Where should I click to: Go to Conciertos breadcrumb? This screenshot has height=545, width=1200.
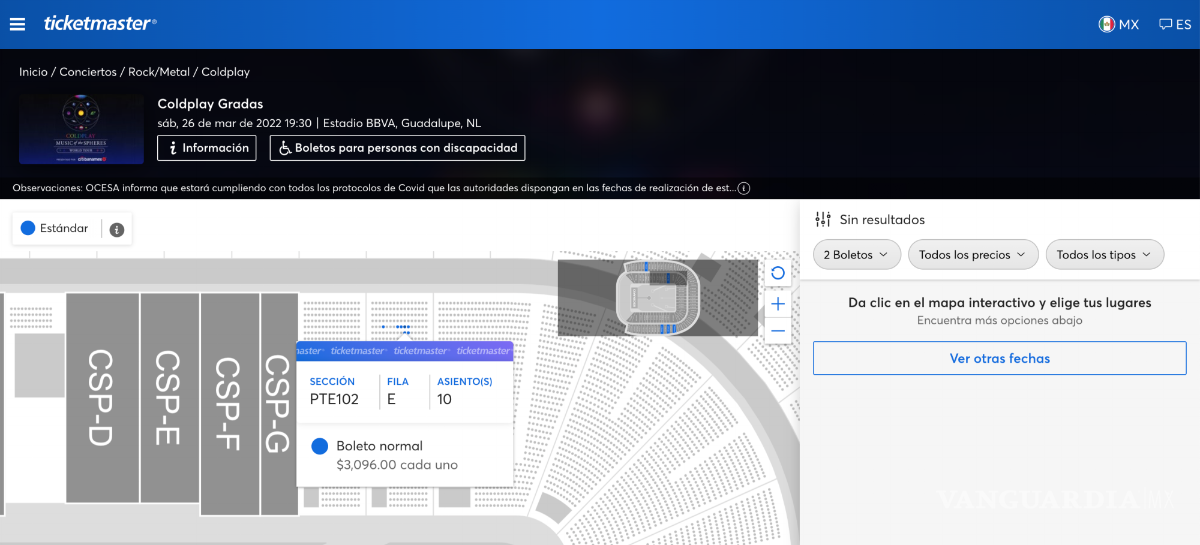[89, 72]
